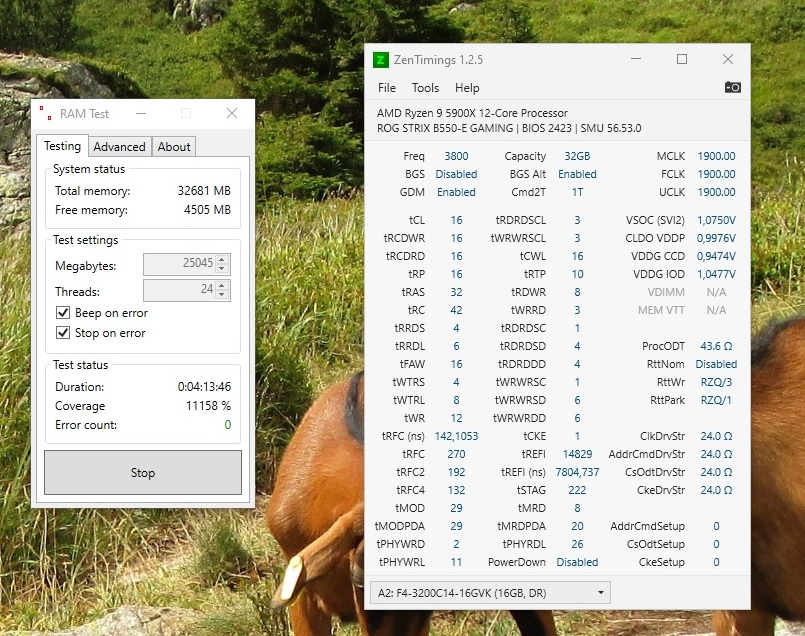The width and height of the screenshot is (805, 636).
Task: Click the ROG STRIX B550-E GAMING BIOS line
Action: click(509, 128)
